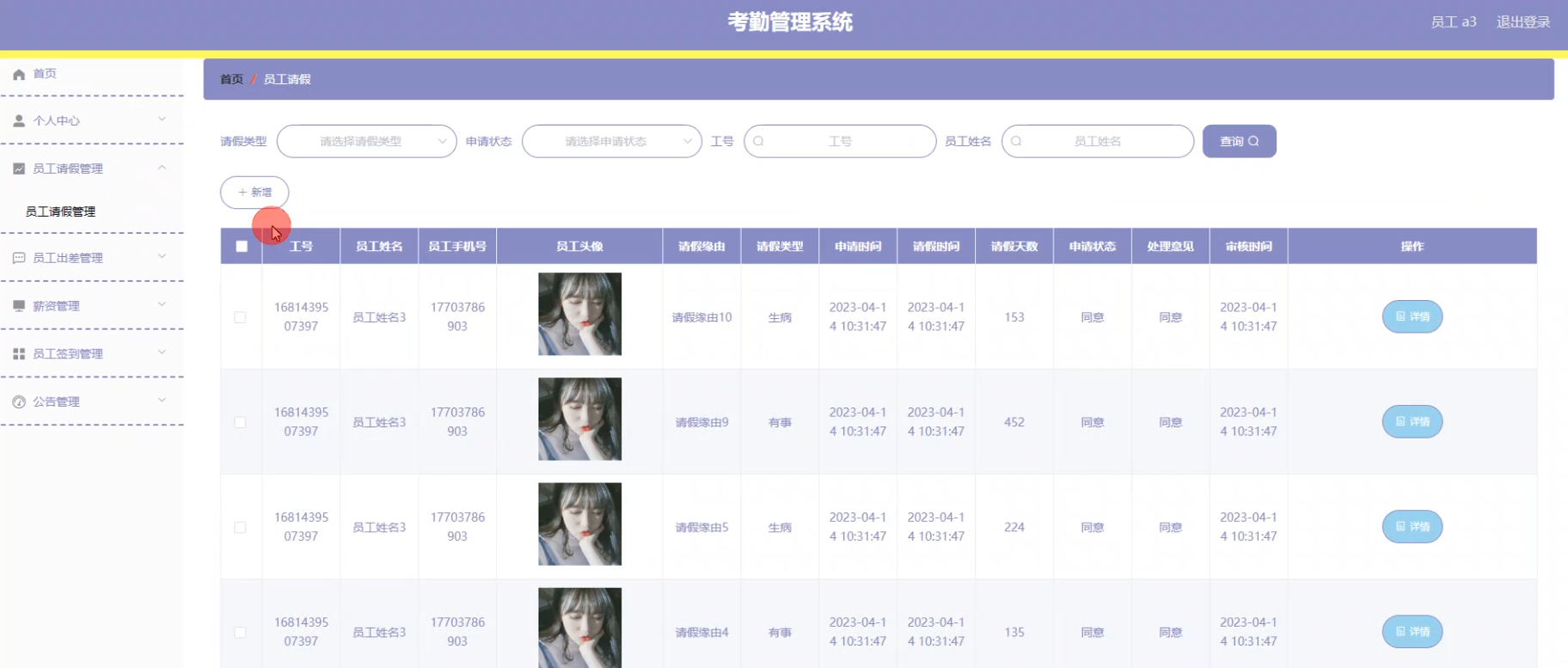Click the 薪资管理 monitor icon
The width and height of the screenshot is (1568, 668).
19,306
